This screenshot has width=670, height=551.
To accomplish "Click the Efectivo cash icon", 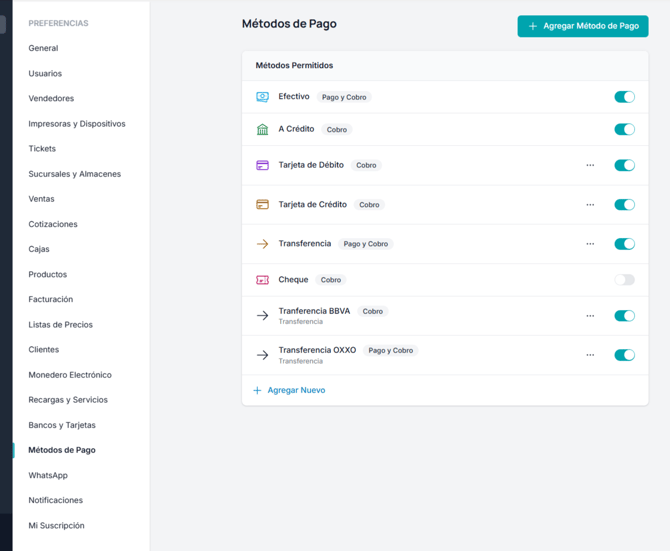I will (x=262, y=97).
